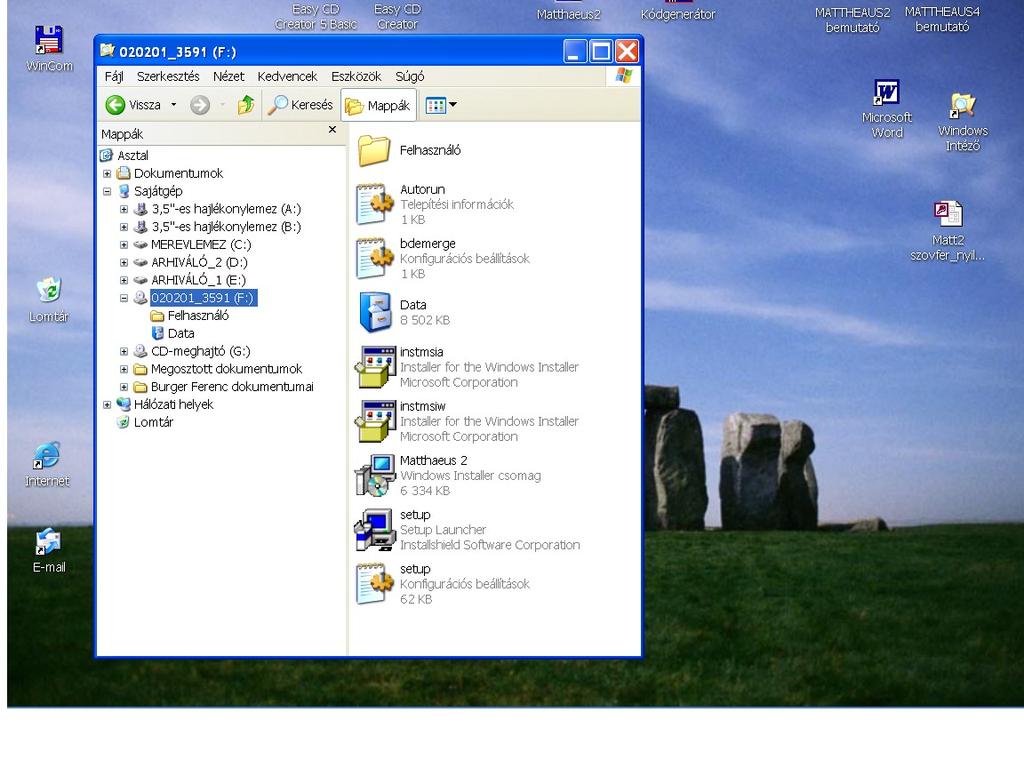
Task: Collapse the 020201_3591 (F:) tree node
Action: pos(124,298)
